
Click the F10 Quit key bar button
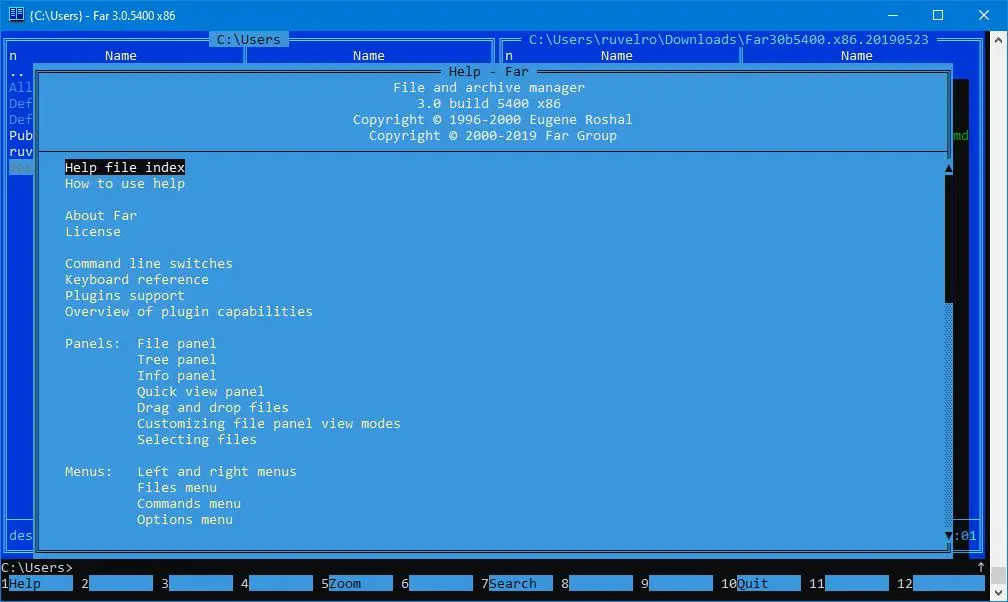click(x=761, y=583)
